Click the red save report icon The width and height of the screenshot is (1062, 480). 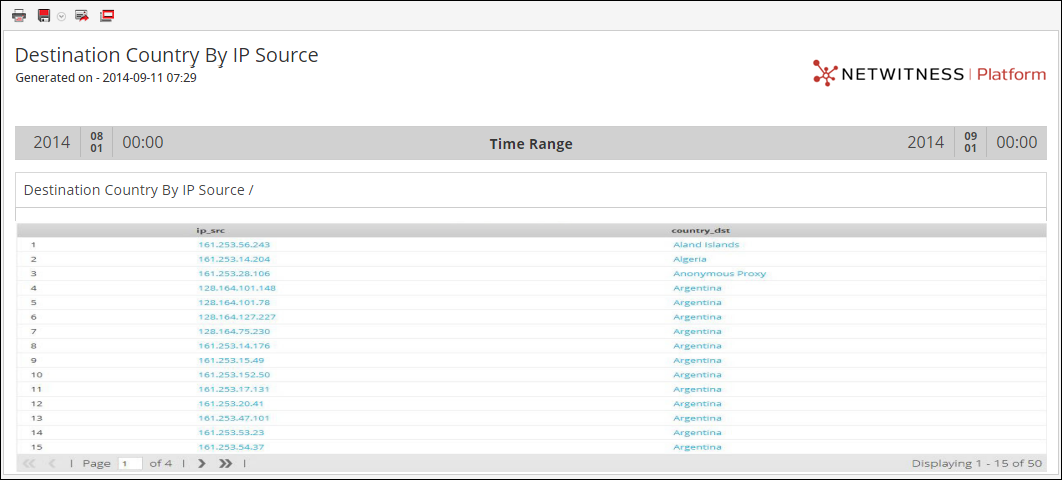pyautogui.click(x=44, y=16)
